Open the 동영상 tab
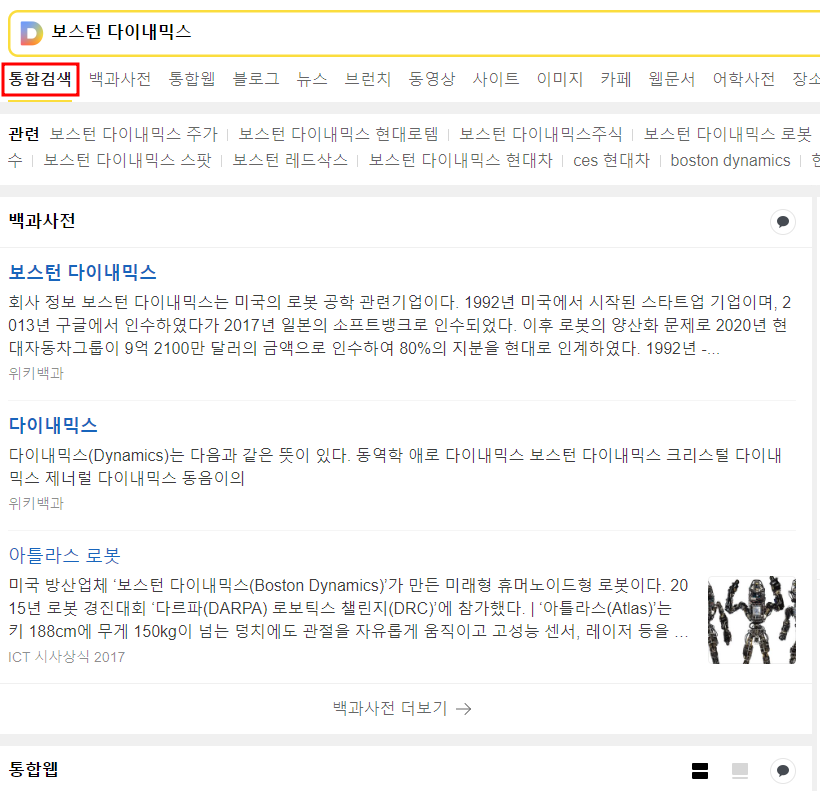The height and width of the screenshot is (791, 820). pyautogui.click(x=431, y=79)
